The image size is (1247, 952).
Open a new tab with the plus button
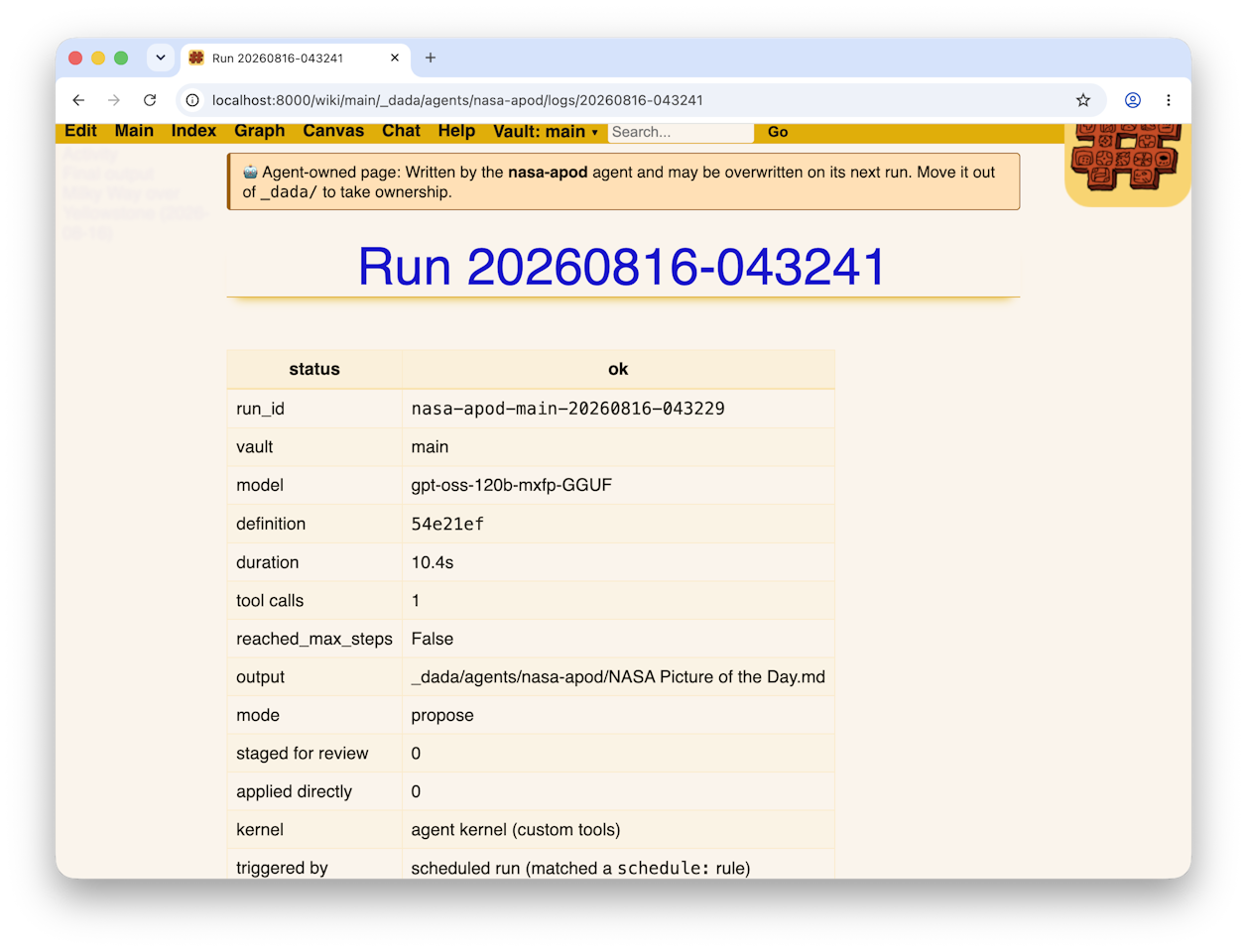431,58
